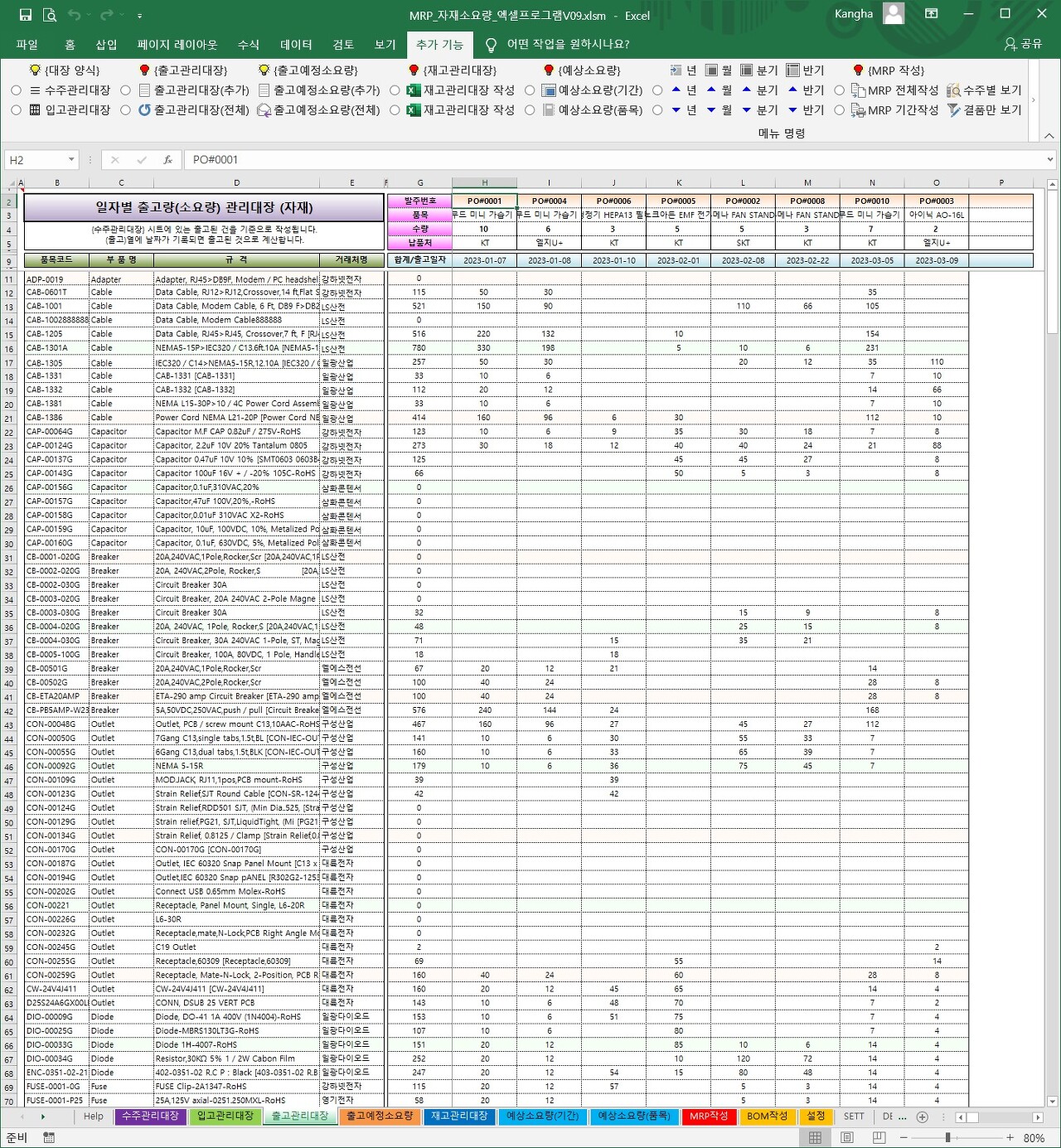Click the 출고관리대장(전체) refresh icon
The width and height of the screenshot is (1061, 1148).
tap(145, 109)
